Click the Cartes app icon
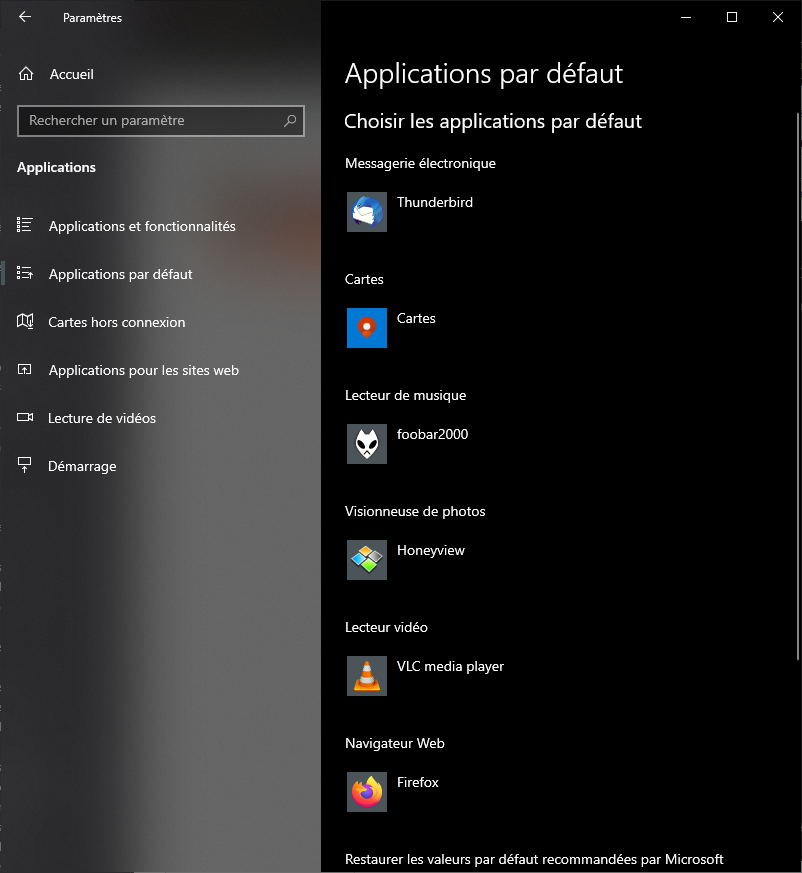This screenshot has width=802, height=873. point(366,328)
